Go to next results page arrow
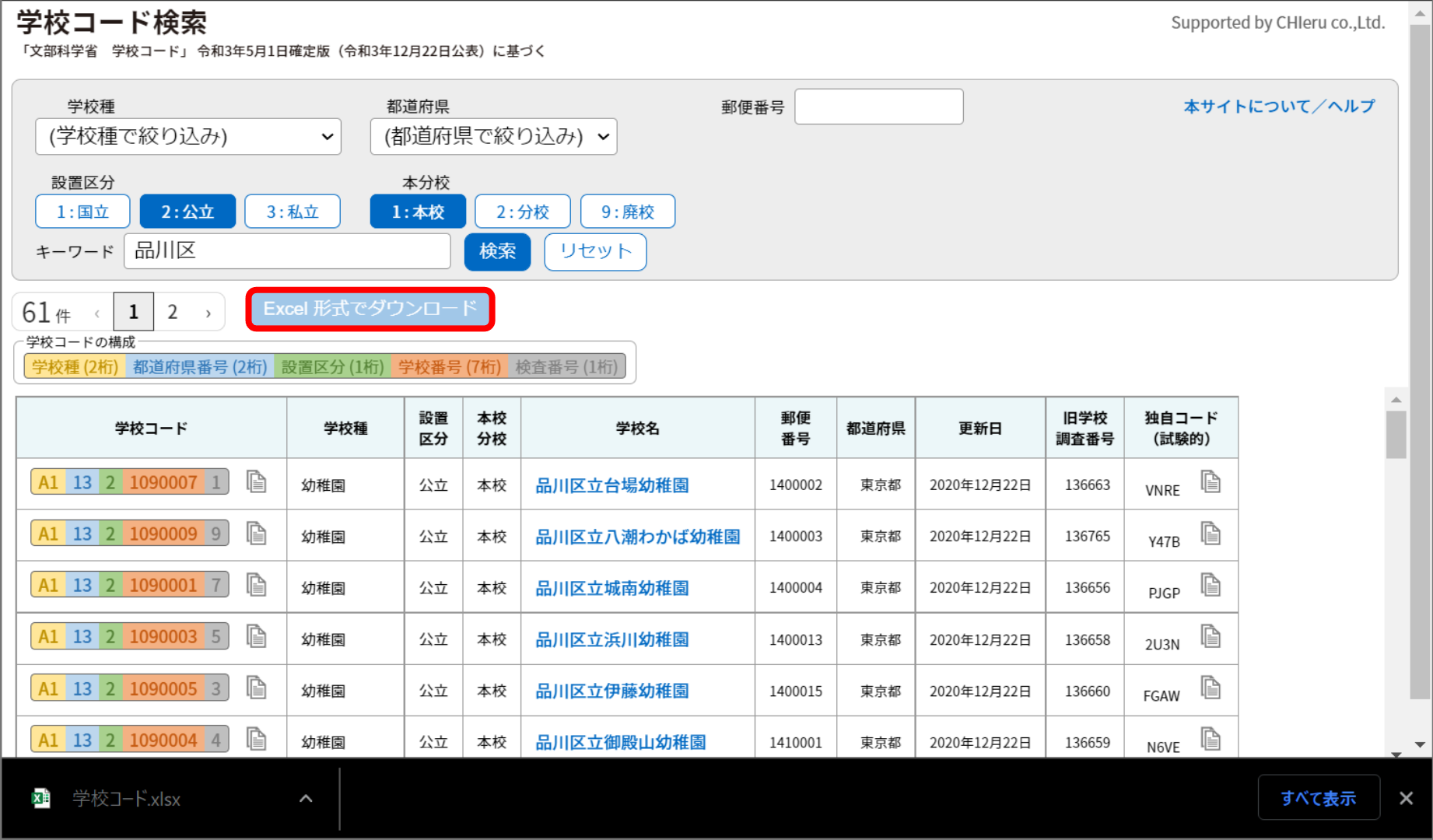The image size is (1433, 840). pyautogui.click(x=208, y=313)
